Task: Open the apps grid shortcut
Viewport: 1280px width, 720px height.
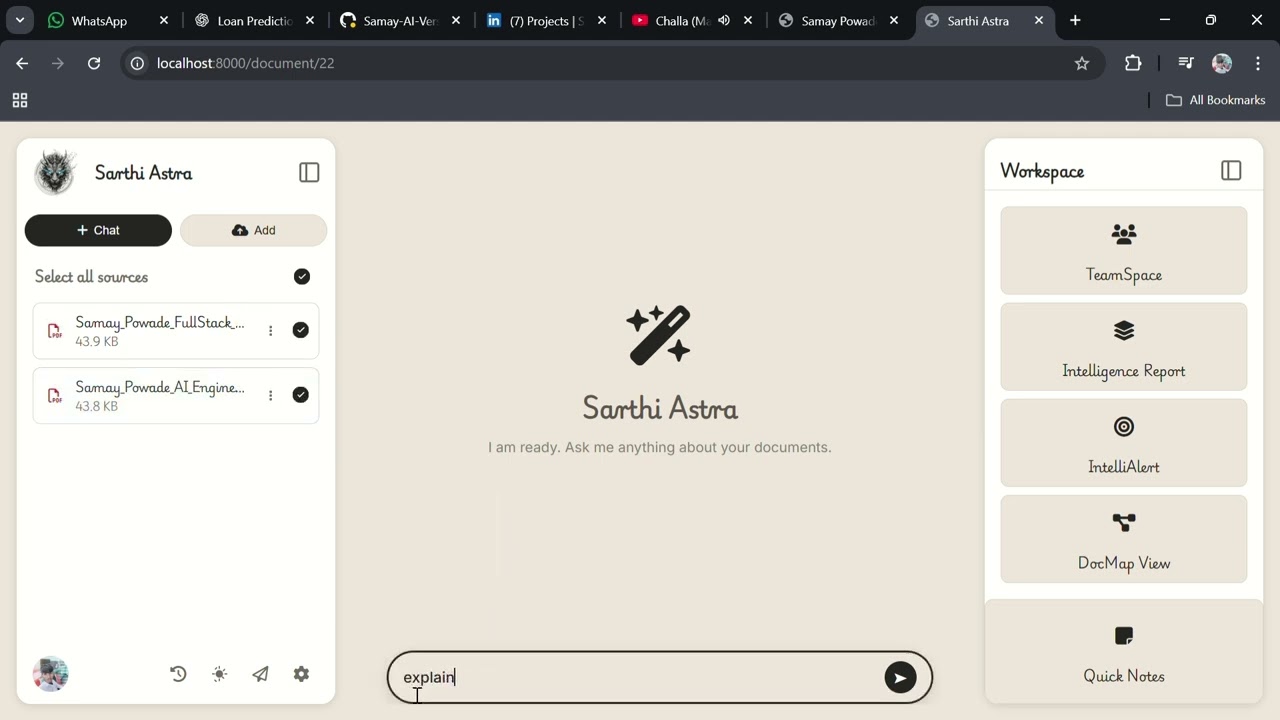Action: point(19,100)
